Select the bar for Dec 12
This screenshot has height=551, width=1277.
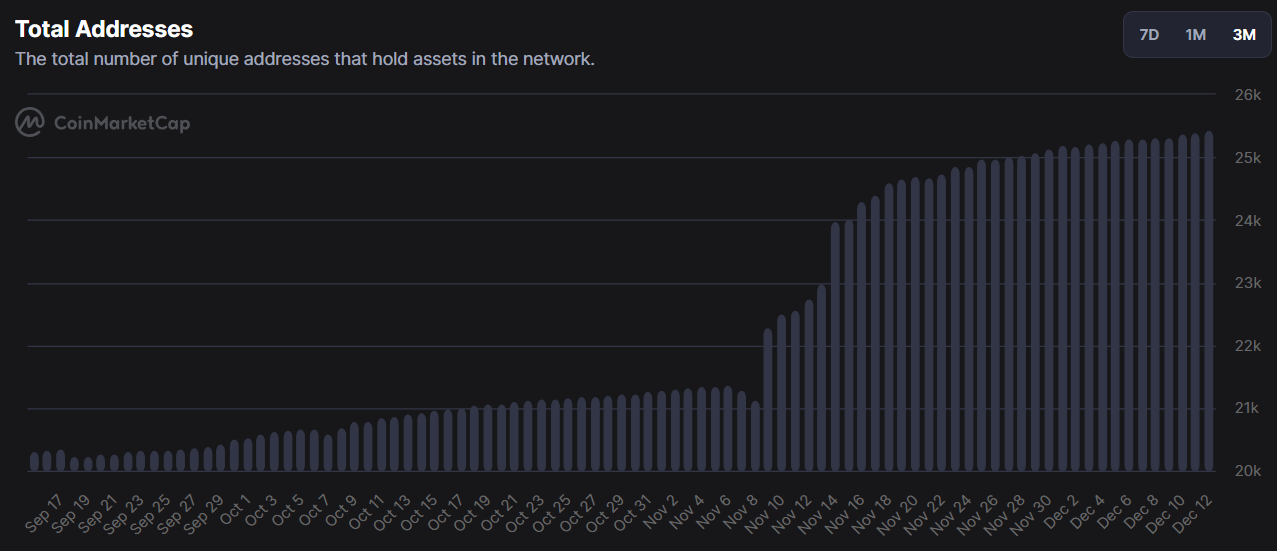click(x=1209, y=301)
